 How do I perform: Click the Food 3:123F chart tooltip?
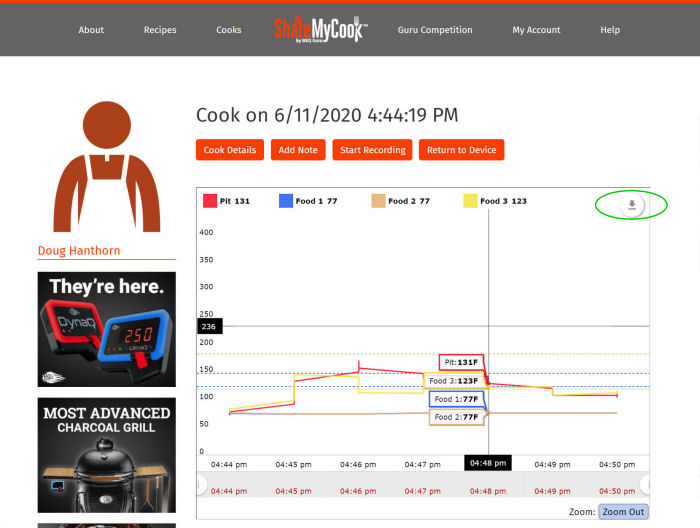click(454, 381)
